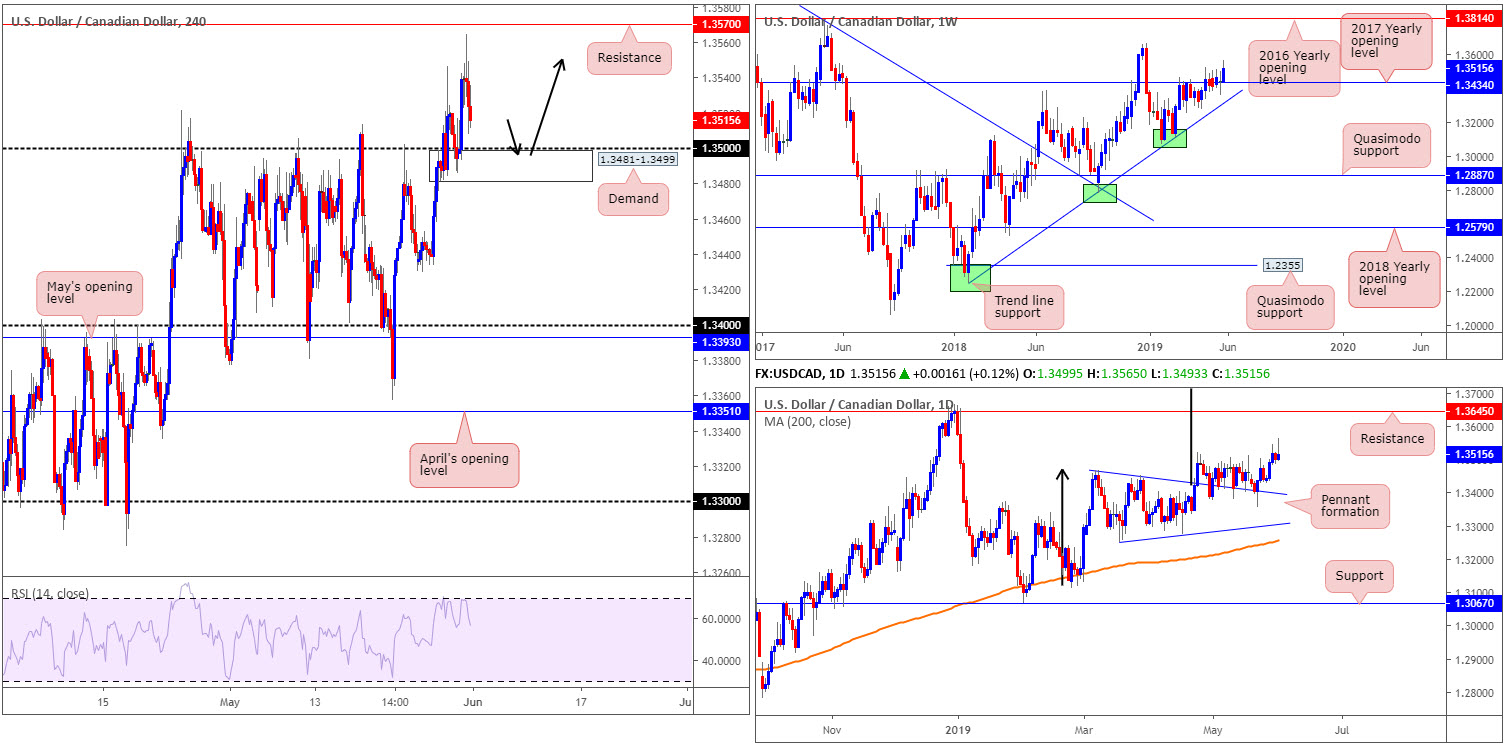Click the RSI (14, close) indicator label
Screen dimensions: 1505x744
click(x=49, y=594)
